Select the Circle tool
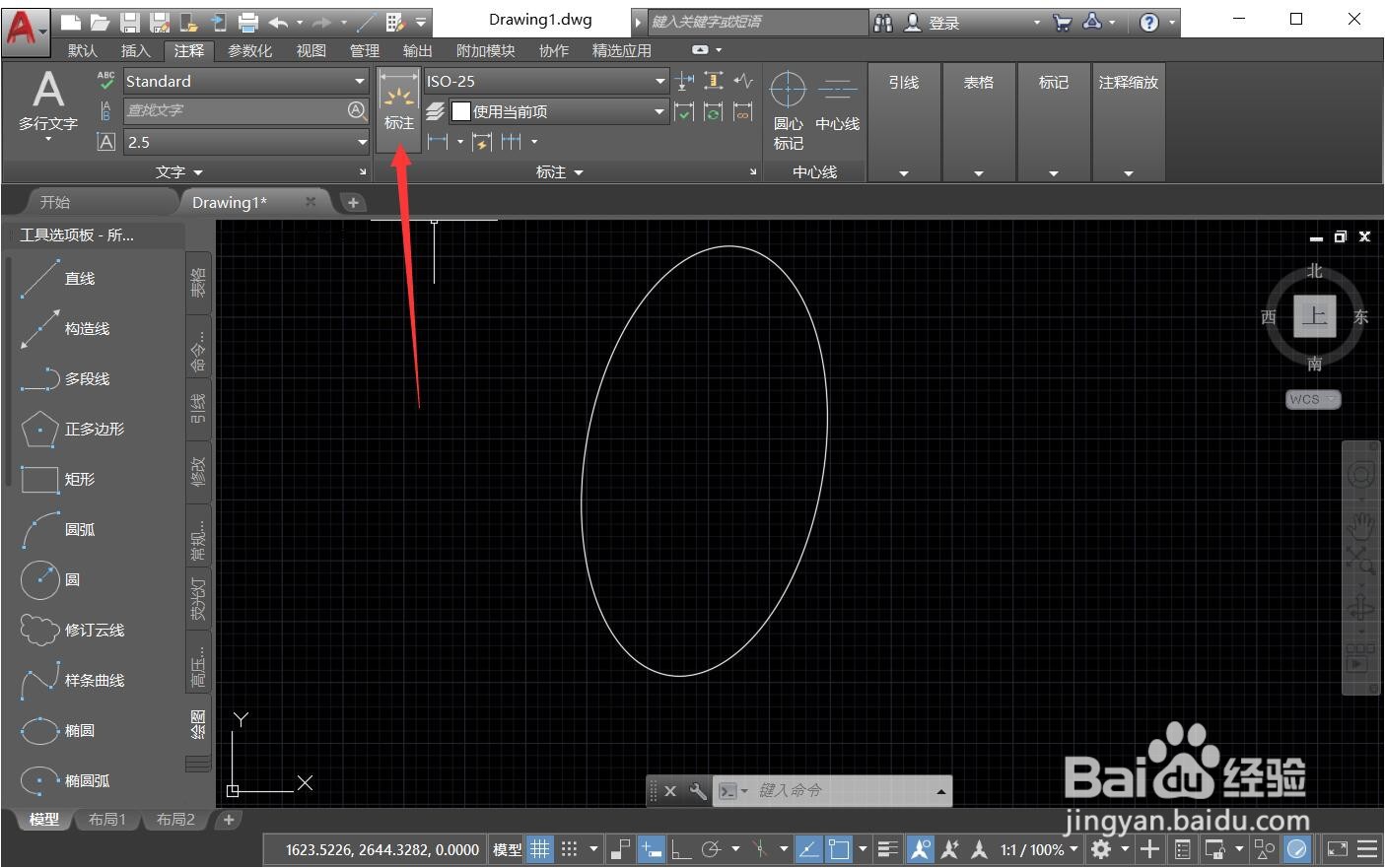1385x868 pixels. (x=51, y=580)
